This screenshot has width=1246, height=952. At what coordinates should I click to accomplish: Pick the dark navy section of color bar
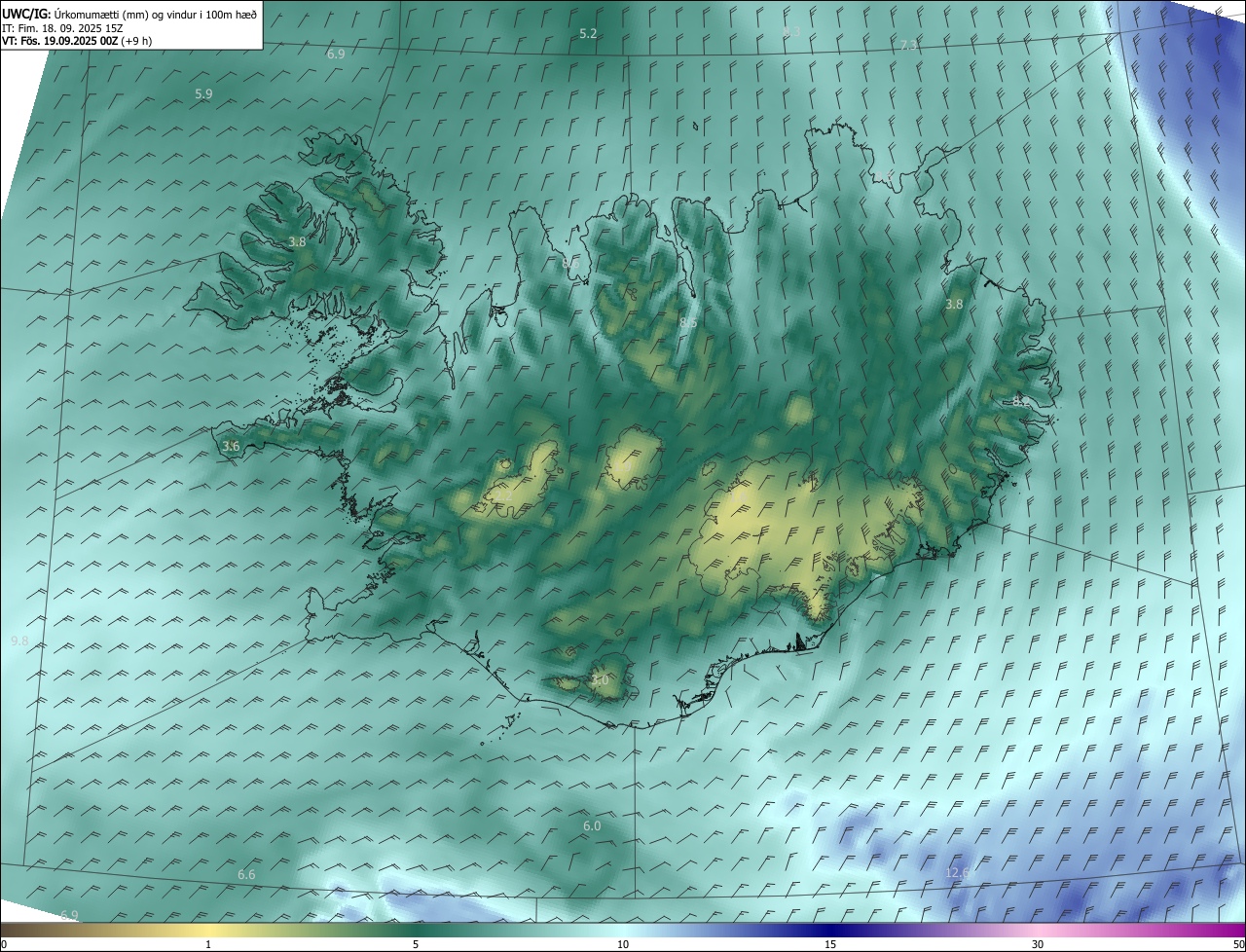[830, 931]
